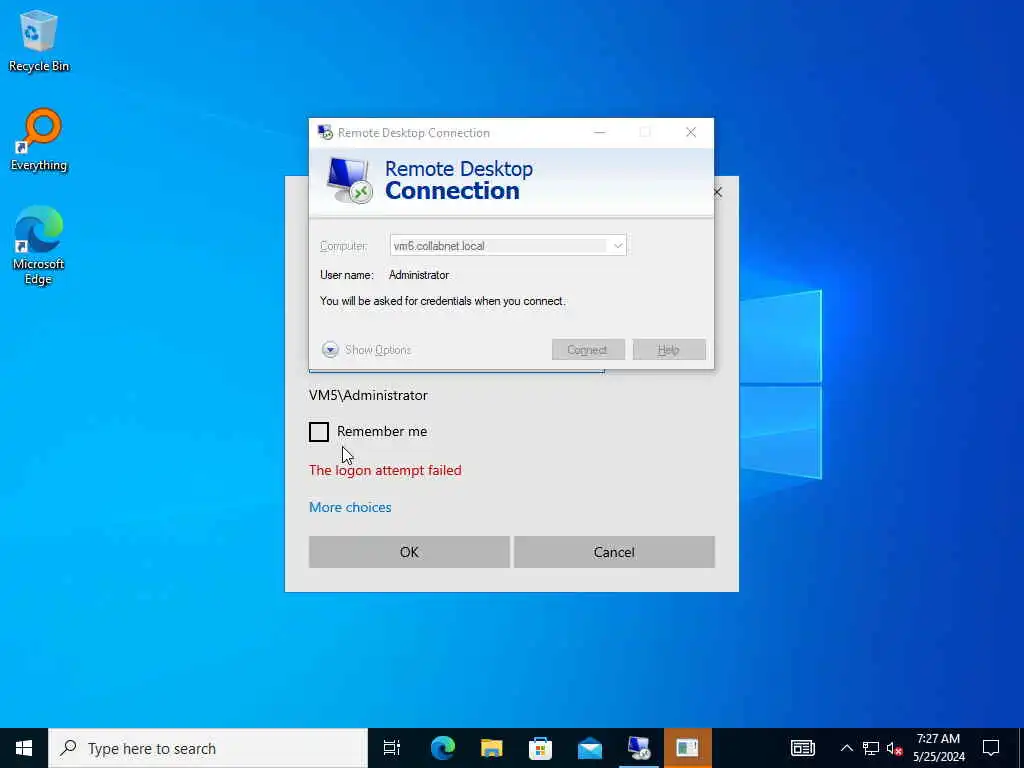Click the large Remote Desktop banner icon

coord(349,181)
